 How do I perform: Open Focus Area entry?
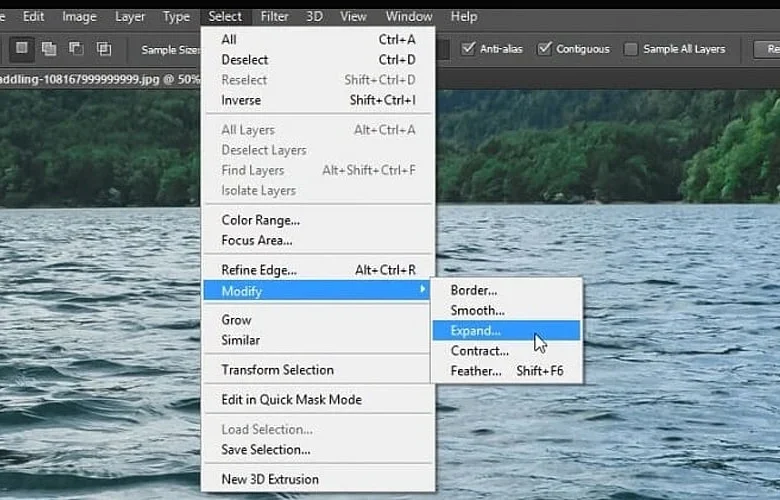(318, 240)
